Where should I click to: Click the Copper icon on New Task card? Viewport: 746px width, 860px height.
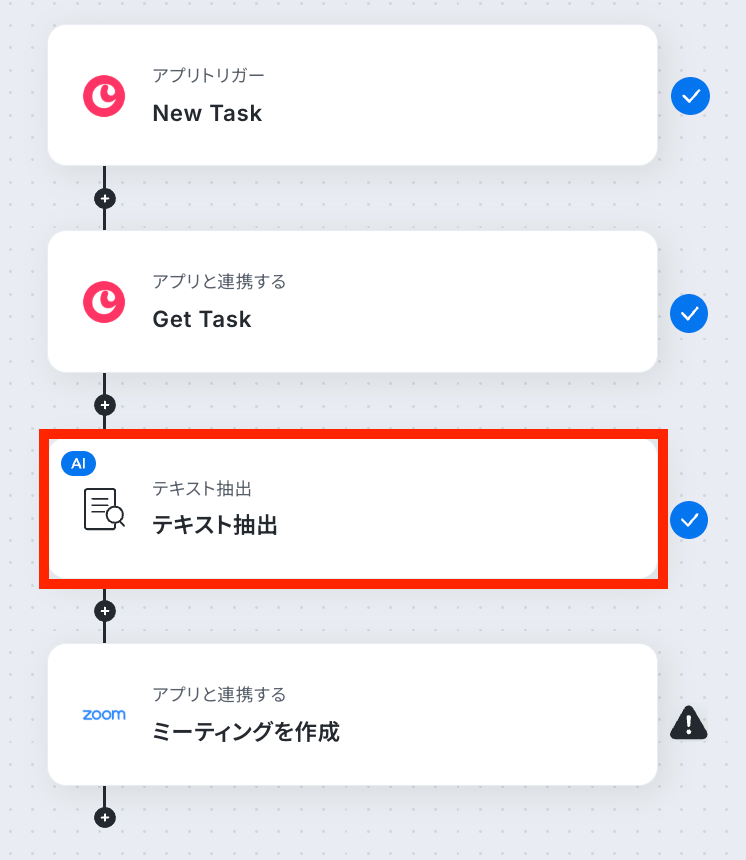tap(104, 96)
